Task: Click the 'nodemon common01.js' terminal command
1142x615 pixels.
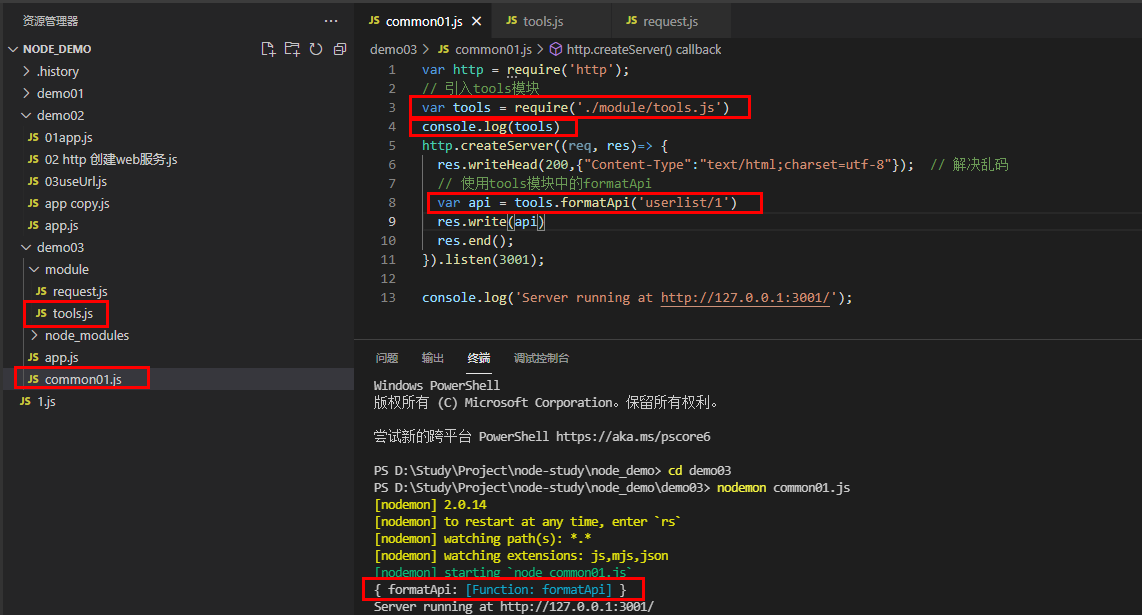Action: 784,487
